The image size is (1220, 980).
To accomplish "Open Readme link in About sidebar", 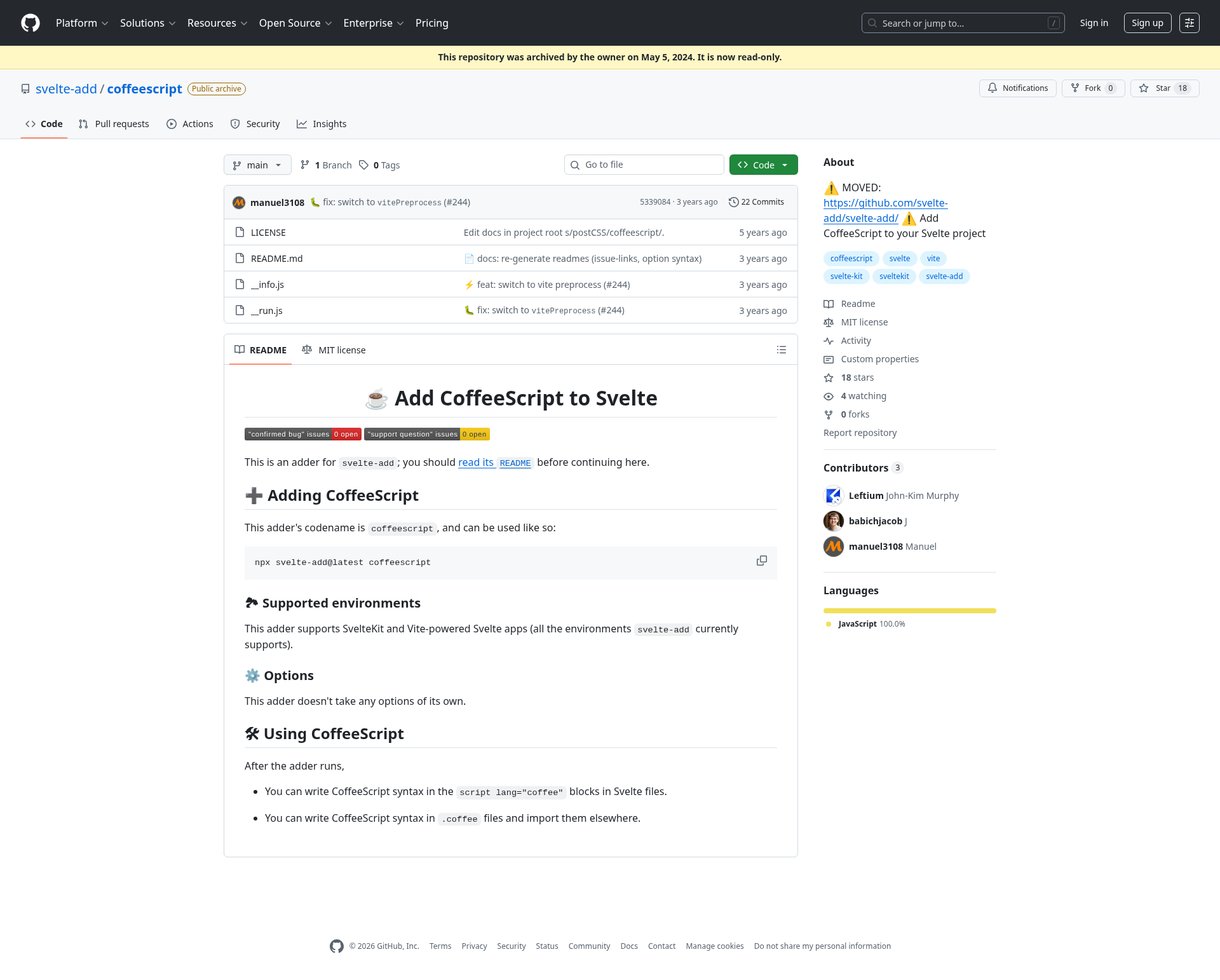I will click(x=850, y=304).
